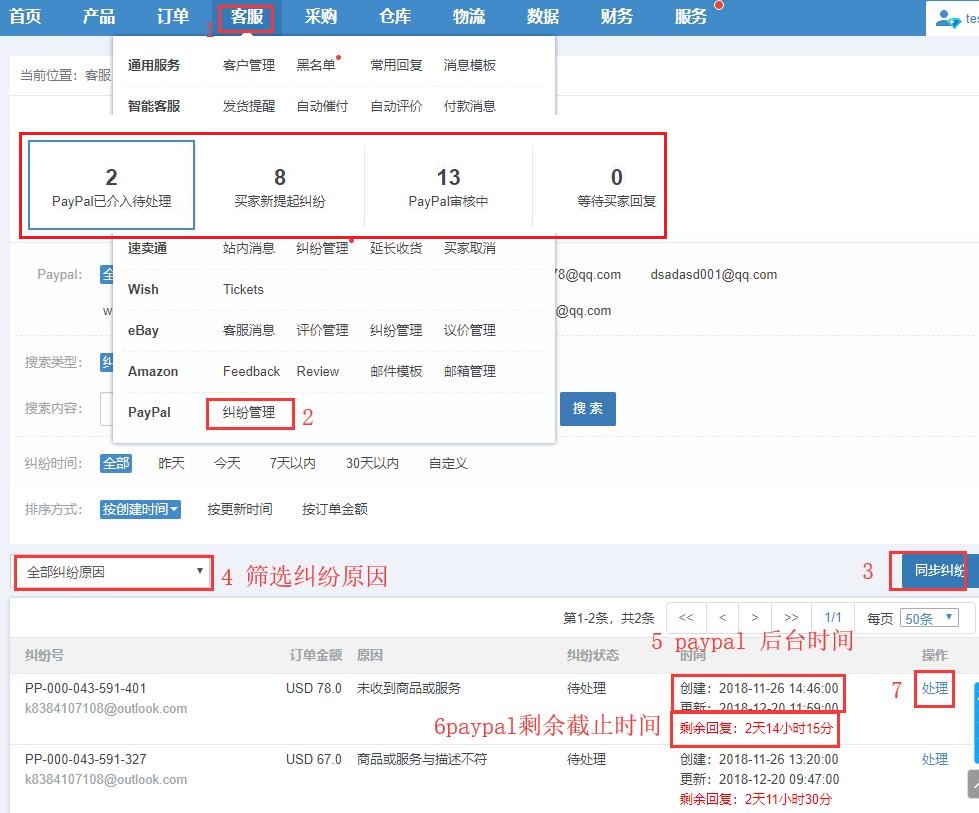This screenshot has width=979, height=813.
Task: Set dispute time filter to 30天以内
Action: click(372, 463)
